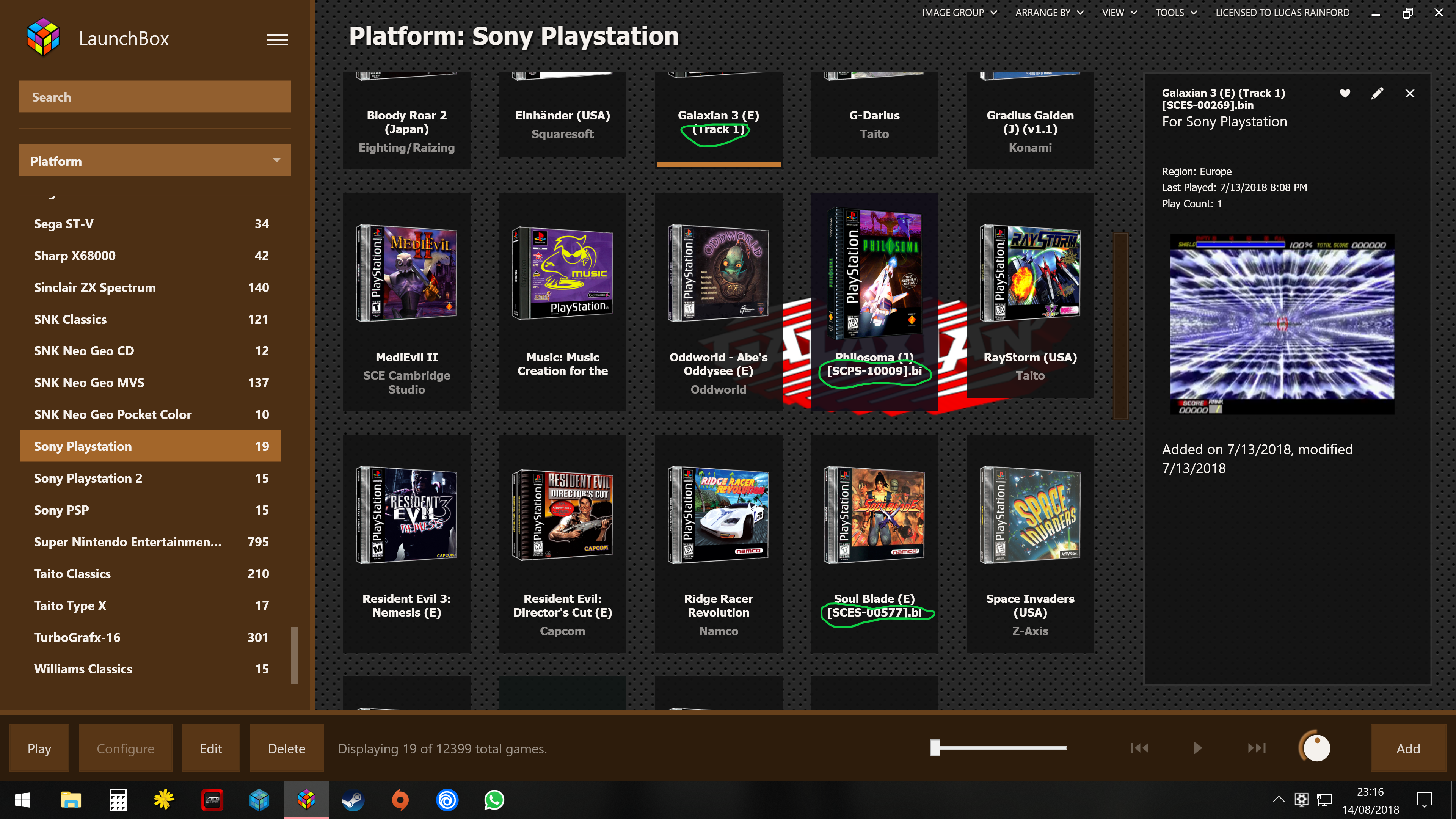Open Steam from the taskbar
Screen dimensions: 1456x819
tap(353, 800)
